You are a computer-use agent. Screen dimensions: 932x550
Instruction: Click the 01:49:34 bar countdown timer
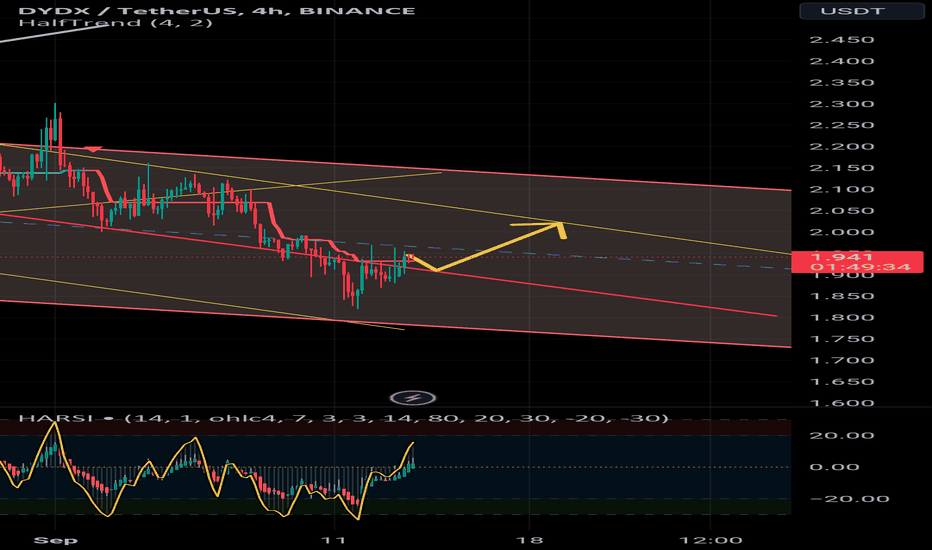tap(860, 267)
